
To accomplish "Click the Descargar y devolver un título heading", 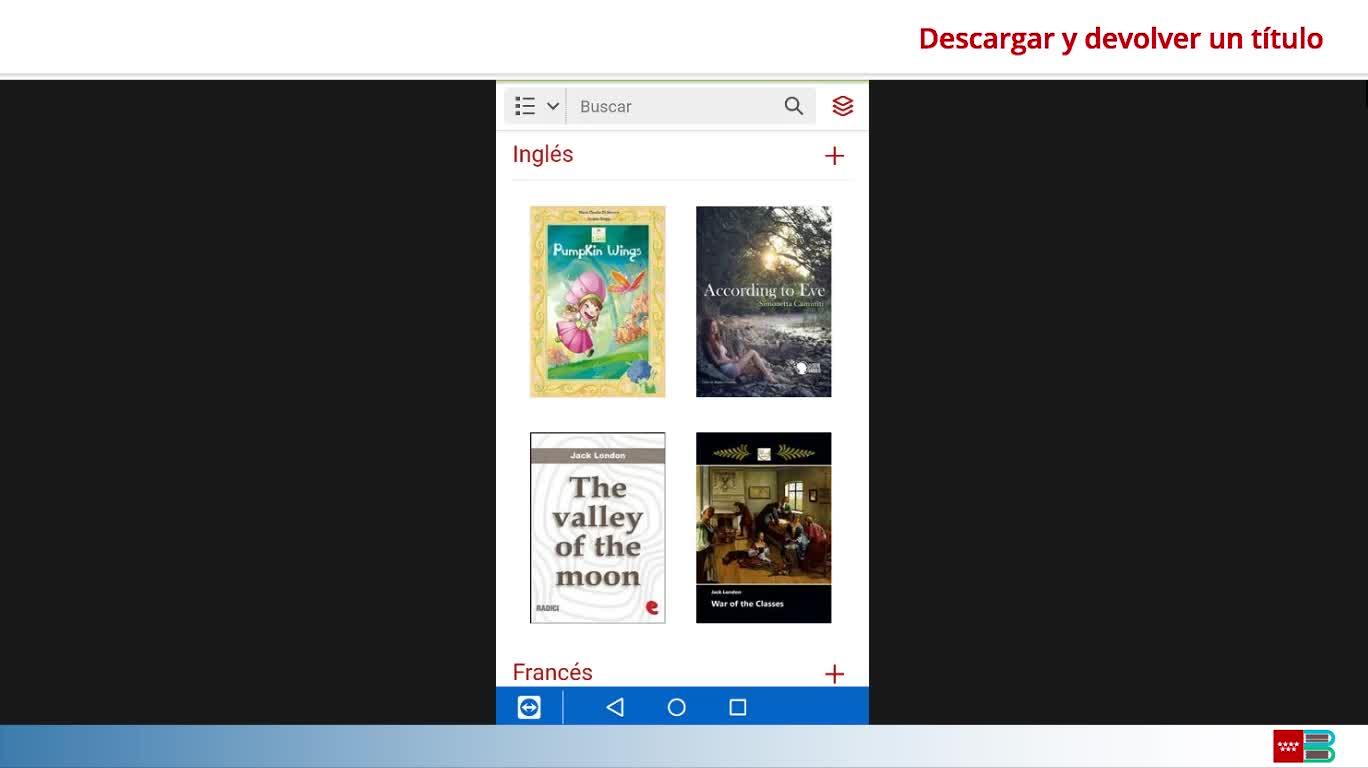I will [x=1120, y=38].
